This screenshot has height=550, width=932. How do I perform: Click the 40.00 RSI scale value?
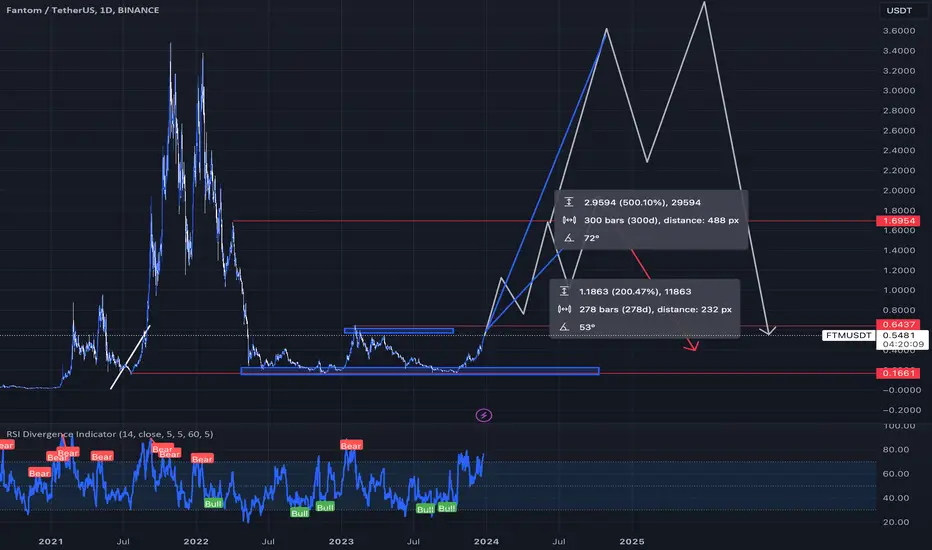click(x=896, y=498)
